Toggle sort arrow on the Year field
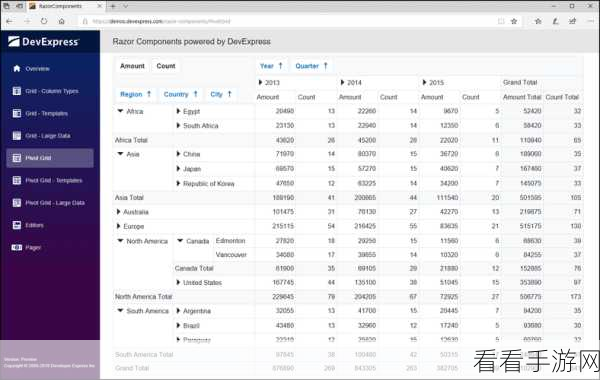The height and width of the screenshot is (380, 600). (x=280, y=65)
